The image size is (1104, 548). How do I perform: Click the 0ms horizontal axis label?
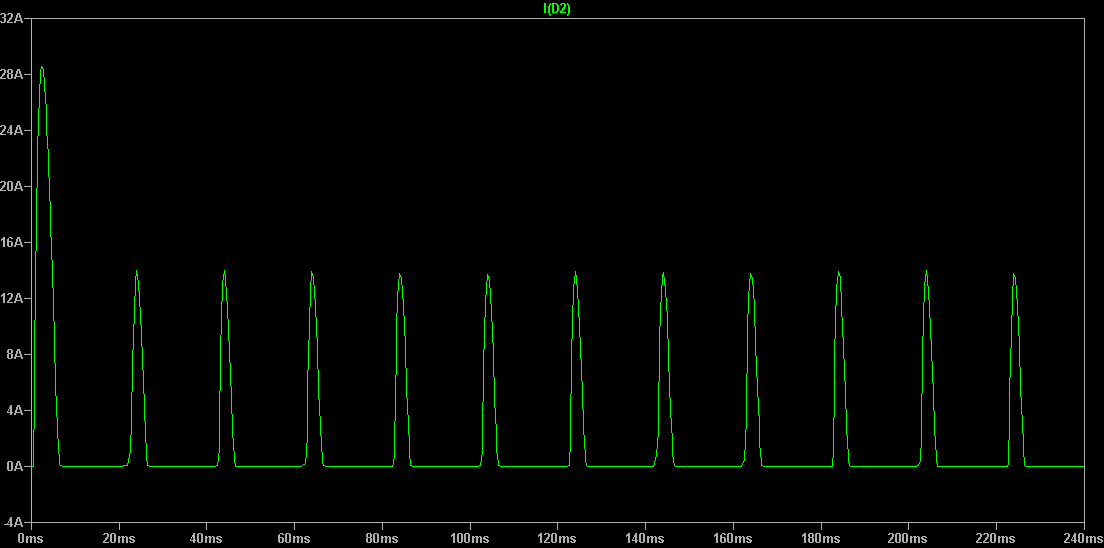32,539
